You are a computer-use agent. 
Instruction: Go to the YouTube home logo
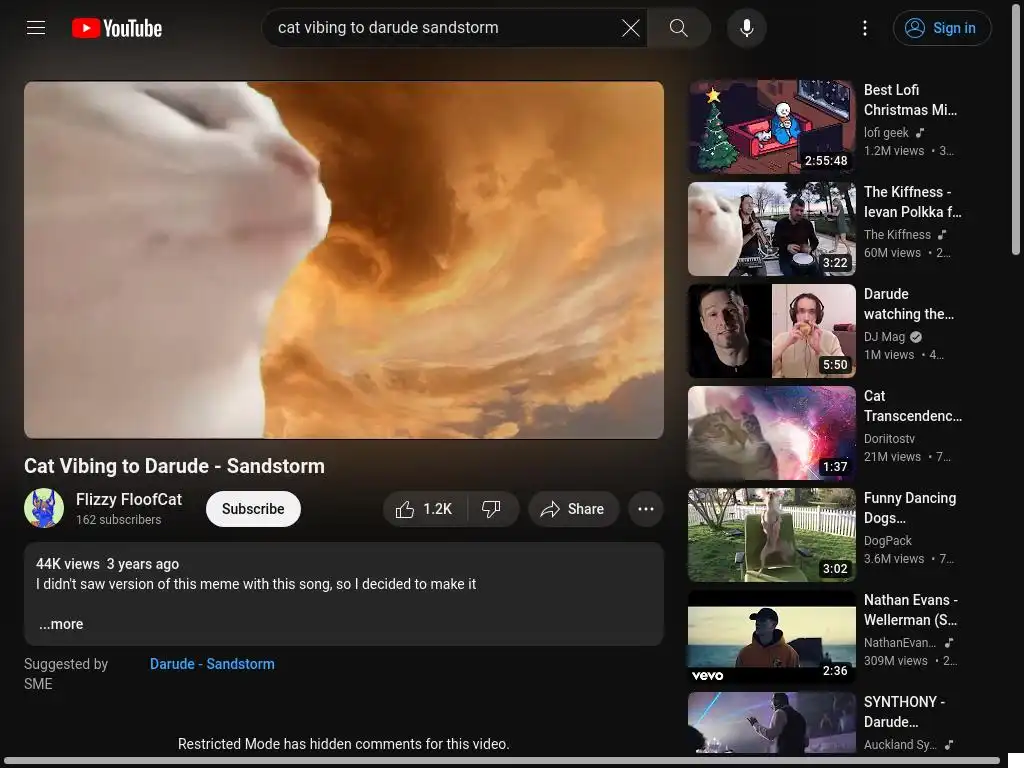pos(117,28)
